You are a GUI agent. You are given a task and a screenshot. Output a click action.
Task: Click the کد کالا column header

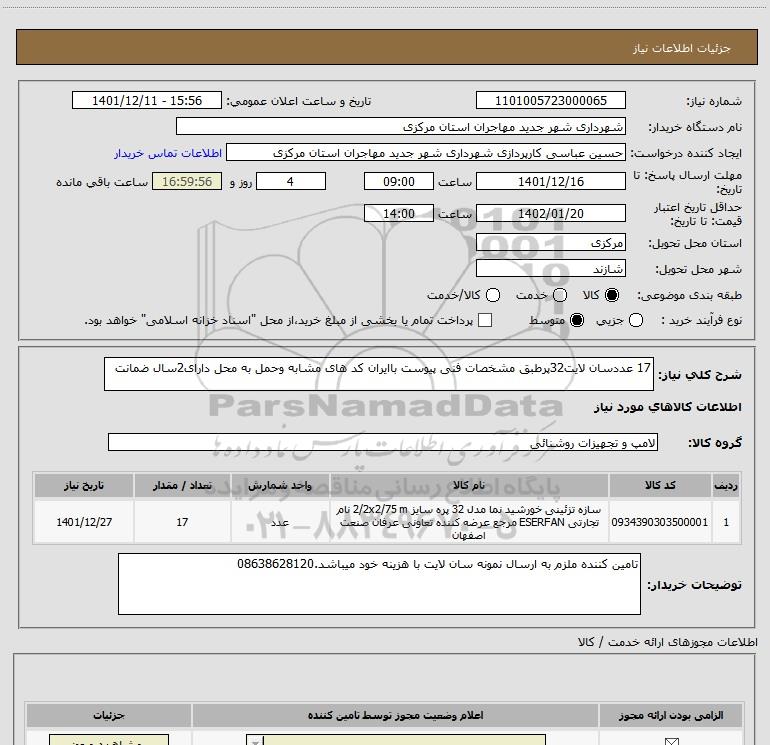(x=660, y=485)
